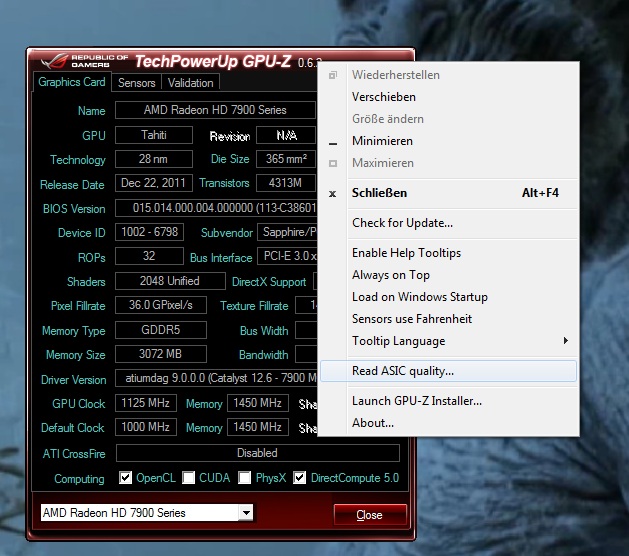Toggle the CUDA checkbox
The height and width of the screenshot is (556, 629).
pyautogui.click(x=189, y=477)
